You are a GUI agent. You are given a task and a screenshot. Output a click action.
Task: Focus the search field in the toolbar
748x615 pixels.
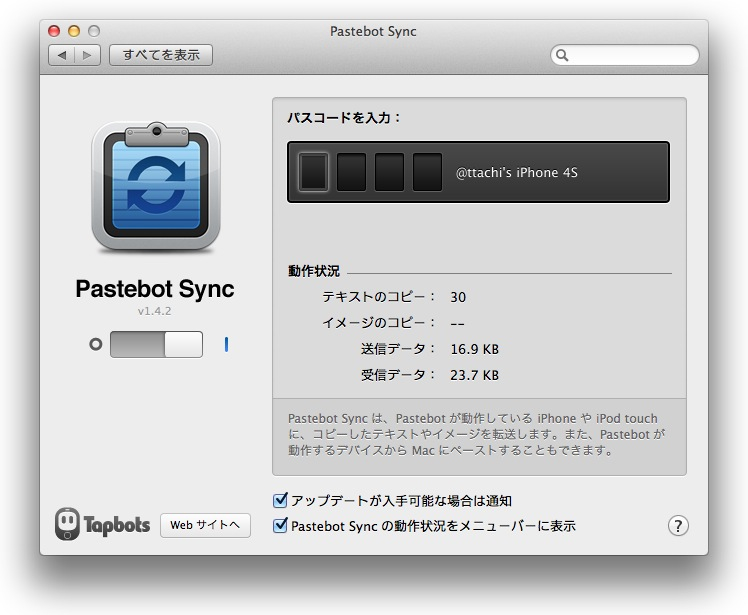click(x=632, y=55)
